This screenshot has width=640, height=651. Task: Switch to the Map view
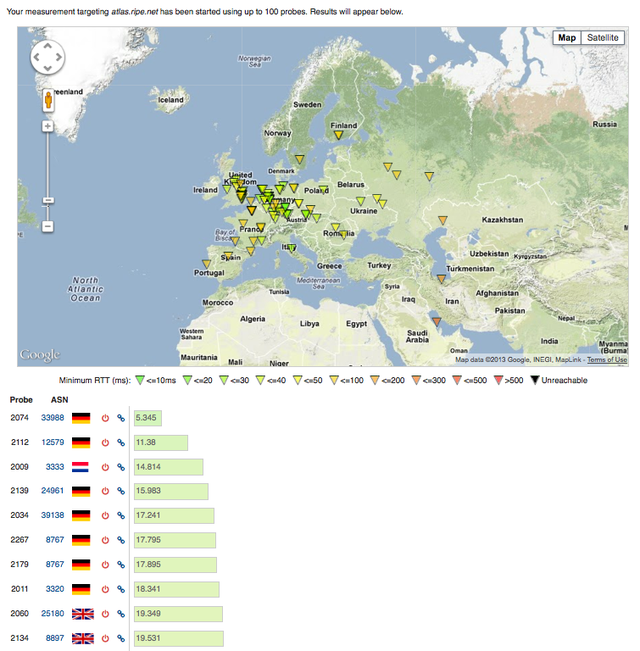click(567, 38)
